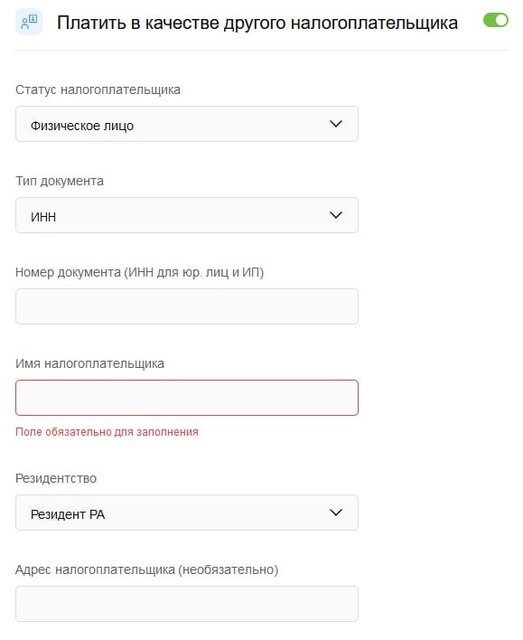Screen dimensions: 523x640
Task: Open the Физическое лицо status dropdown
Action: (x=187, y=124)
